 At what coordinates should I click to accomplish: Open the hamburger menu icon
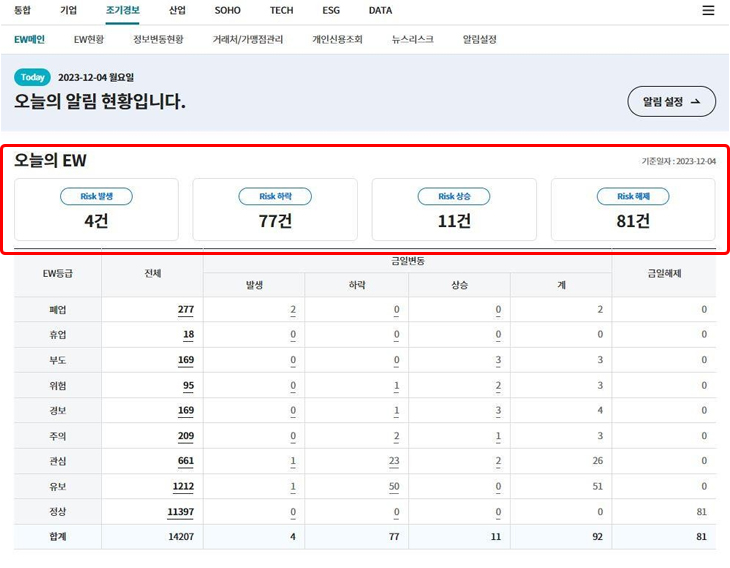click(708, 11)
